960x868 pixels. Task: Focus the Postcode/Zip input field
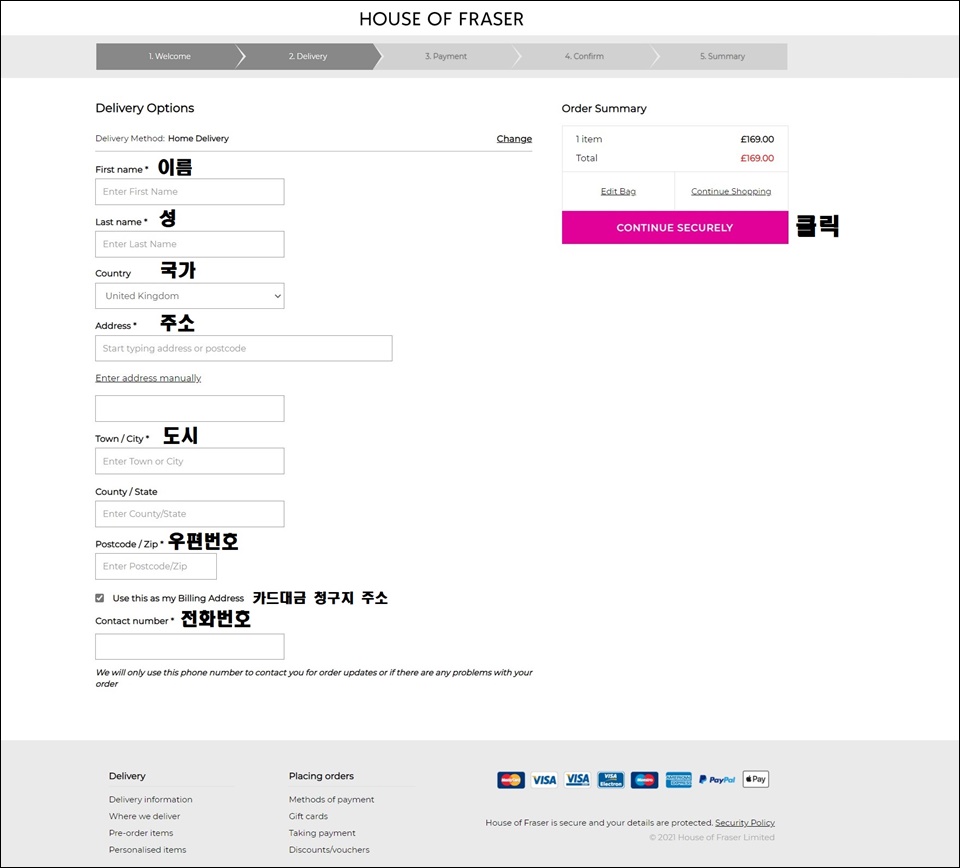(156, 566)
